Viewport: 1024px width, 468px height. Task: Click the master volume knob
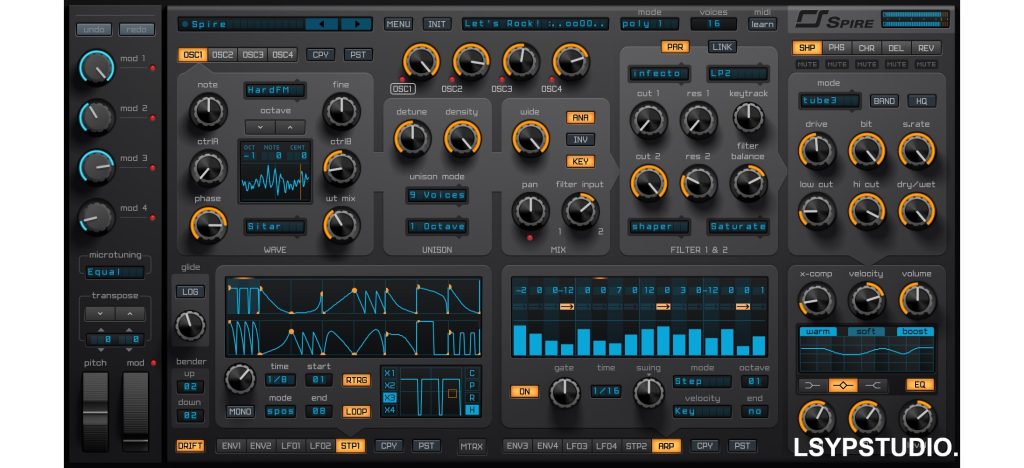[x=917, y=301]
